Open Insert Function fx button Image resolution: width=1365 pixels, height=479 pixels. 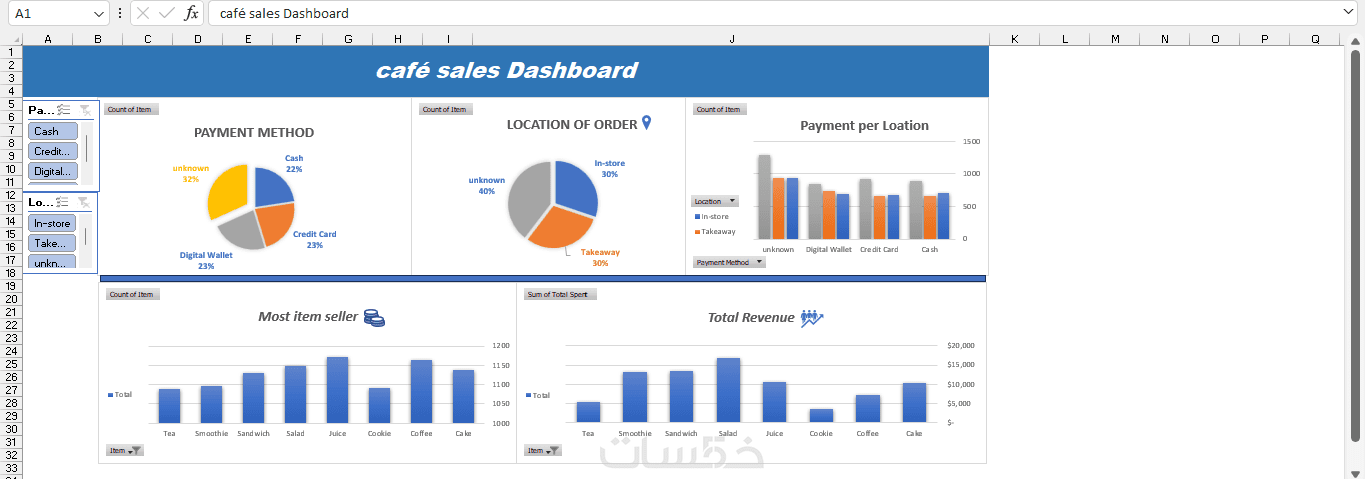191,13
